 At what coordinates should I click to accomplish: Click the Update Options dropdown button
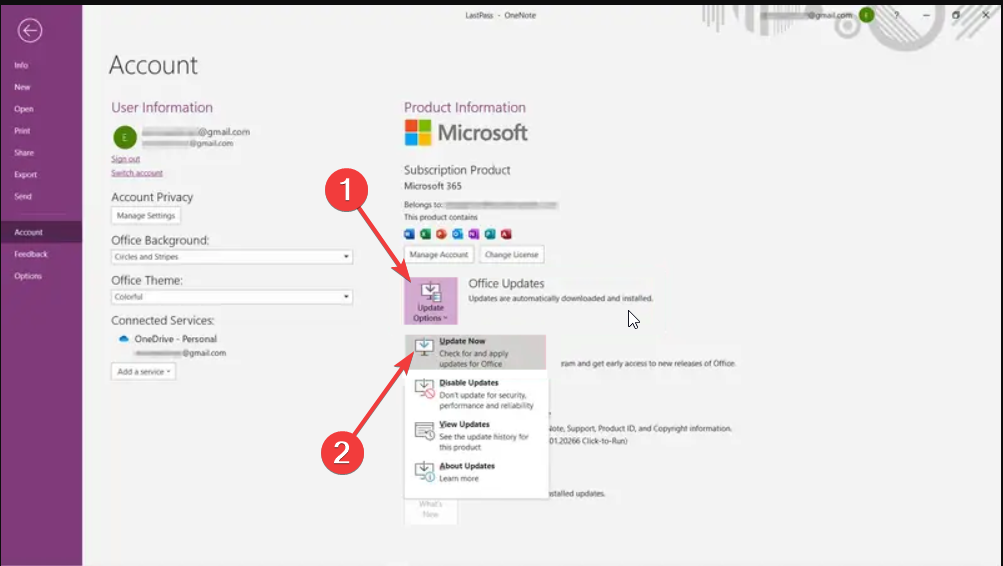click(x=430, y=301)
